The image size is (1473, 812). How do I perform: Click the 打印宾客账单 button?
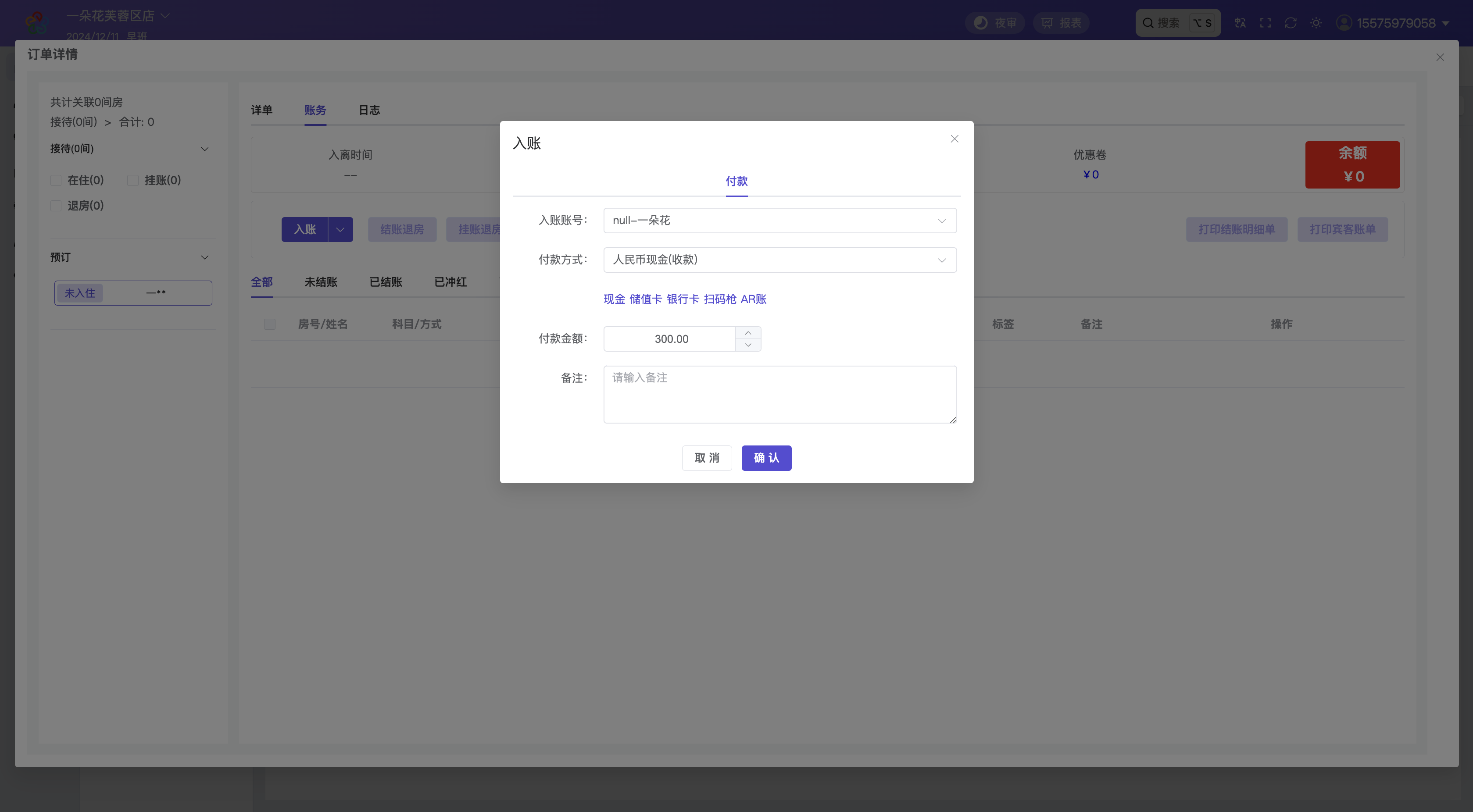coord(1343,230)
